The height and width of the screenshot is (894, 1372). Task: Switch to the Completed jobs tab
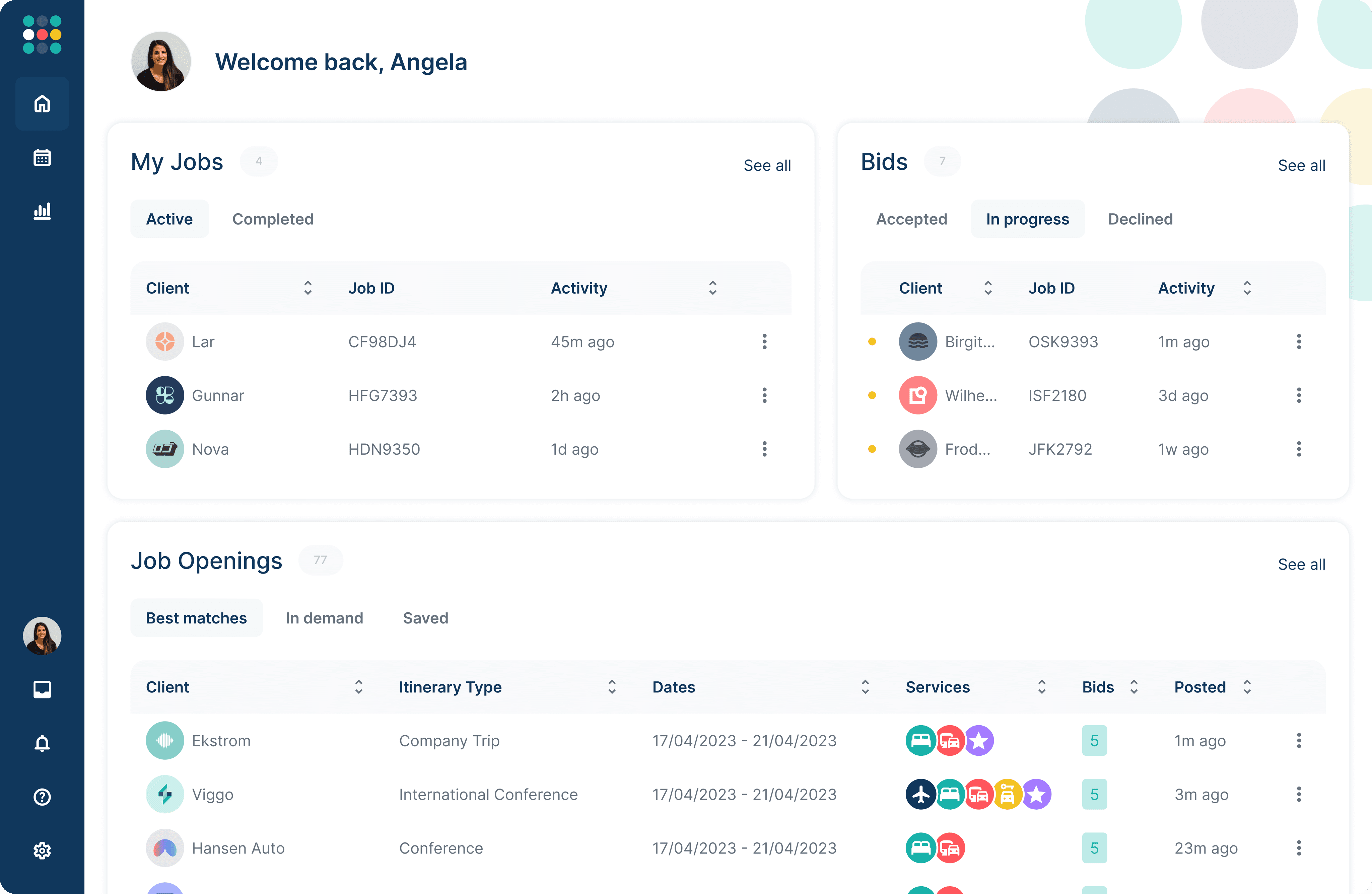pos(273,219)
